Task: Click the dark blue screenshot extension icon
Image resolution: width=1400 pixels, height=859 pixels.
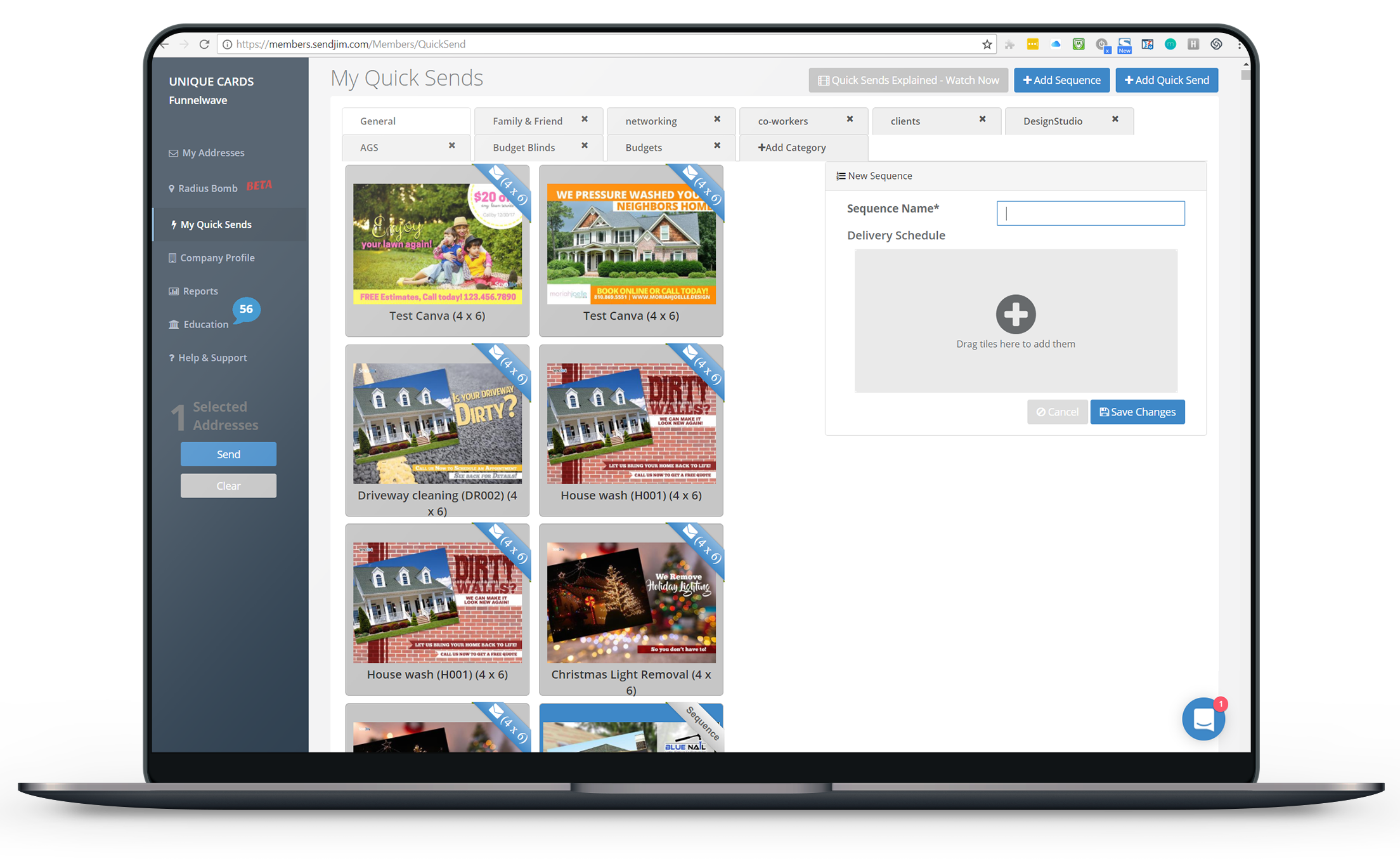Action: [x=1147, y=44]
